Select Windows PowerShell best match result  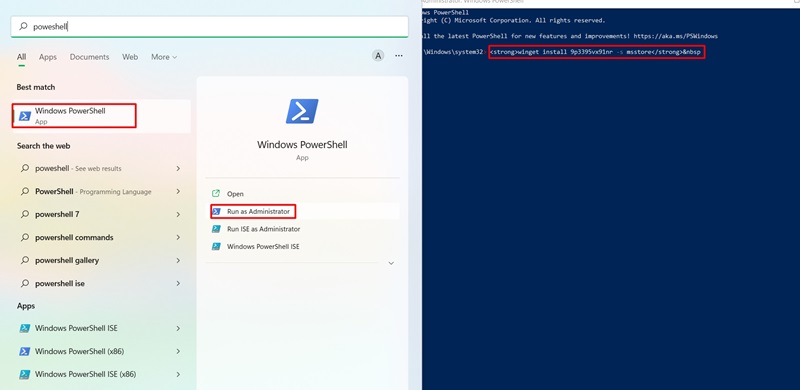[x=101, y=116]
